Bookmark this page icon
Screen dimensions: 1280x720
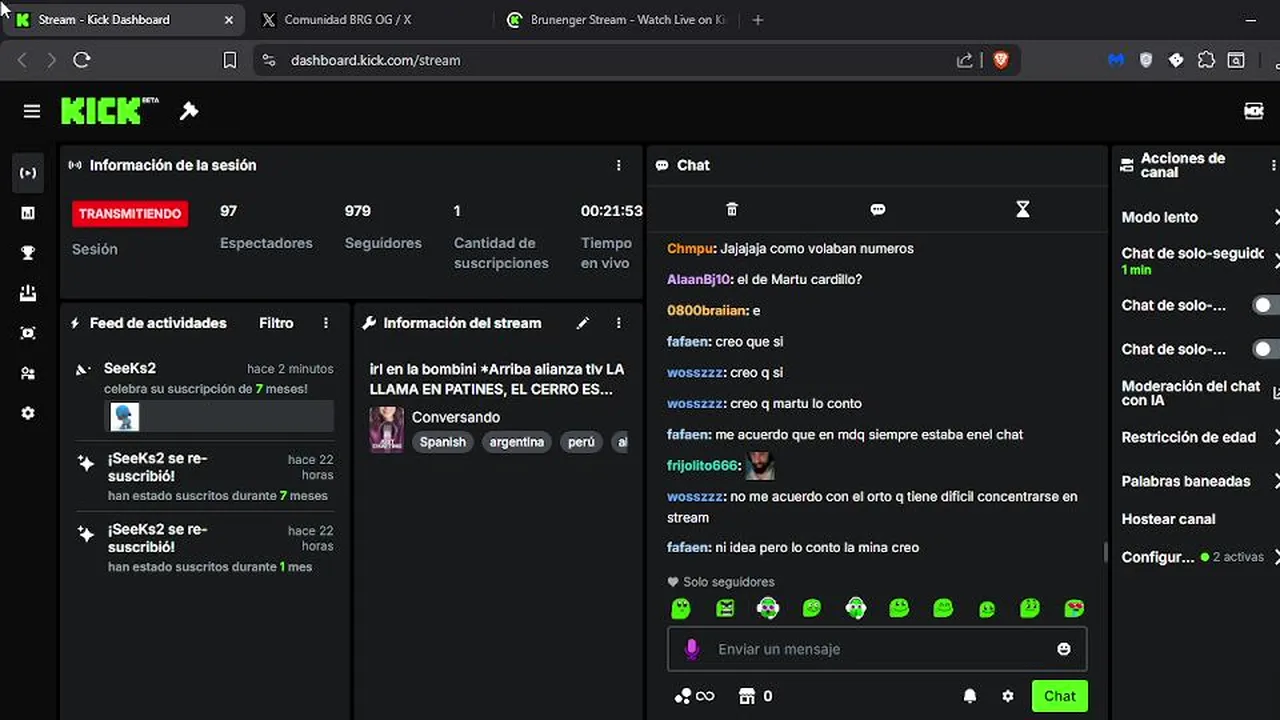[229, 60]
